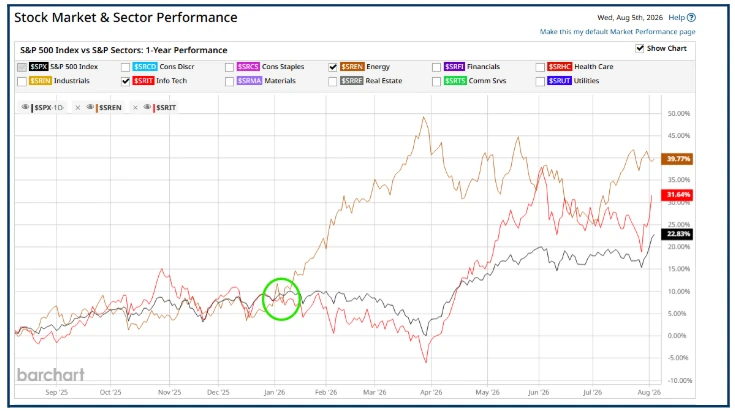Click the yellow $SRIN symbol badge
735x411 pixels.
click(x=40, y=81)
